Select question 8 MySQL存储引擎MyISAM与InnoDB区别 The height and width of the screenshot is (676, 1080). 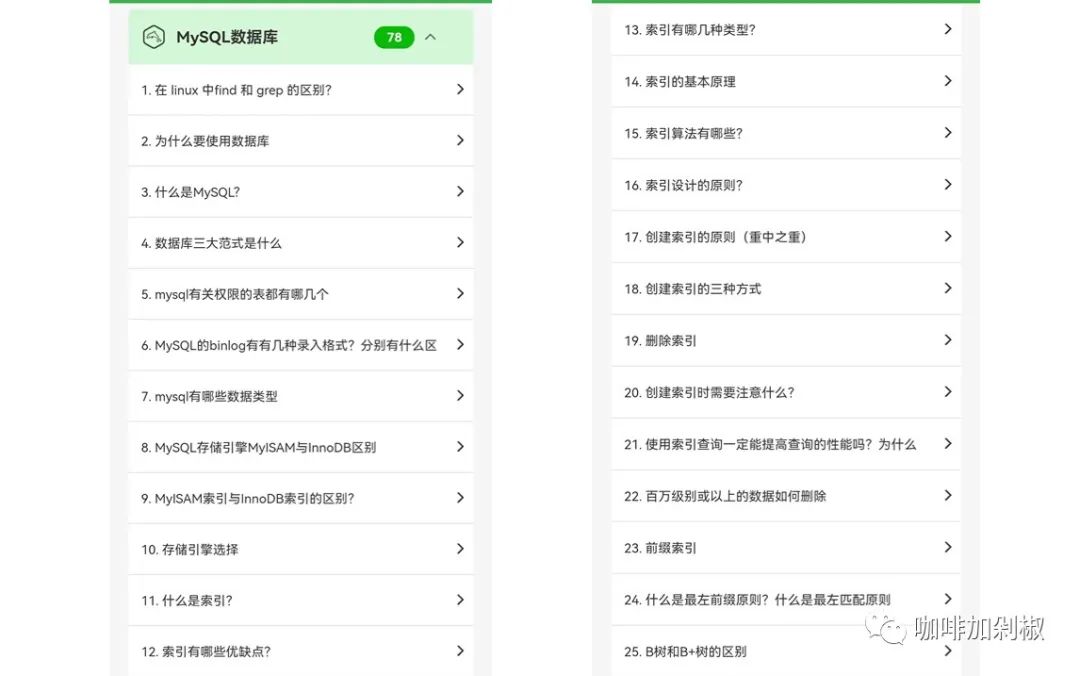click(300, 447)
